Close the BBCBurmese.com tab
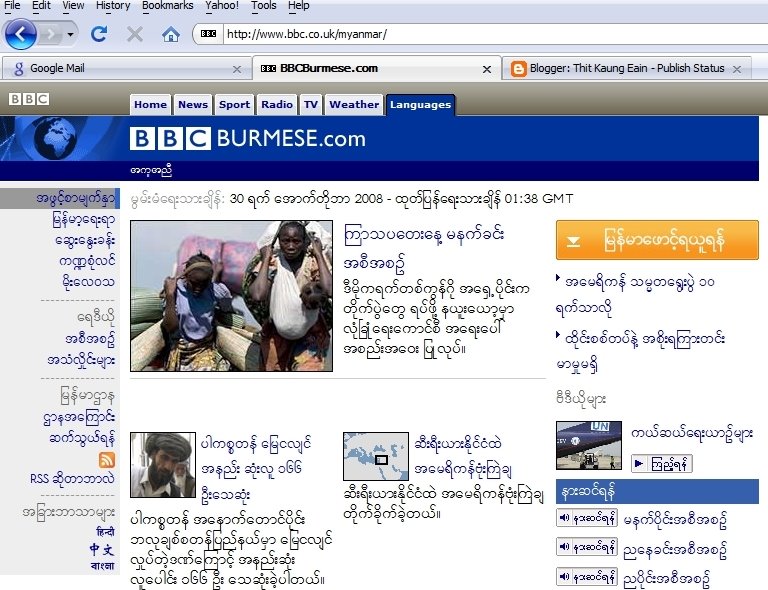The height and width of the screenshot is (590, 768). (x=487, y=69)
